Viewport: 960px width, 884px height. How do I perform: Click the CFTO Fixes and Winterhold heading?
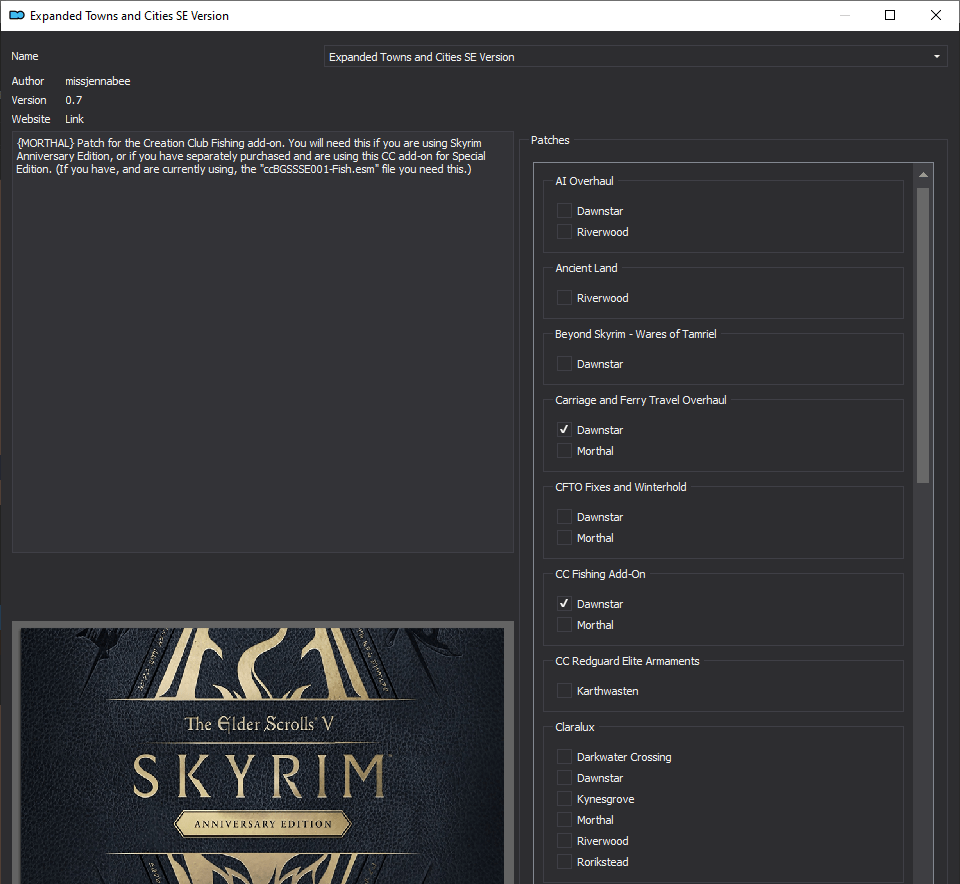click(x=621, y=487)
